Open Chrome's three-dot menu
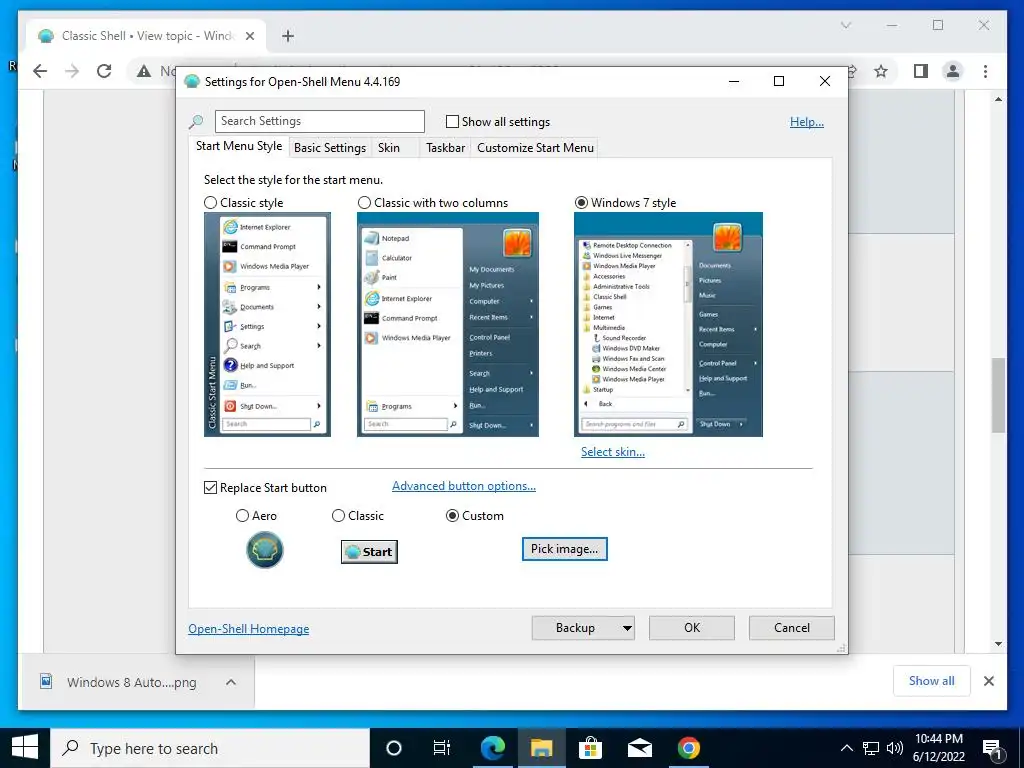The height and width of the screenshot is (768, 1024). 985,71
